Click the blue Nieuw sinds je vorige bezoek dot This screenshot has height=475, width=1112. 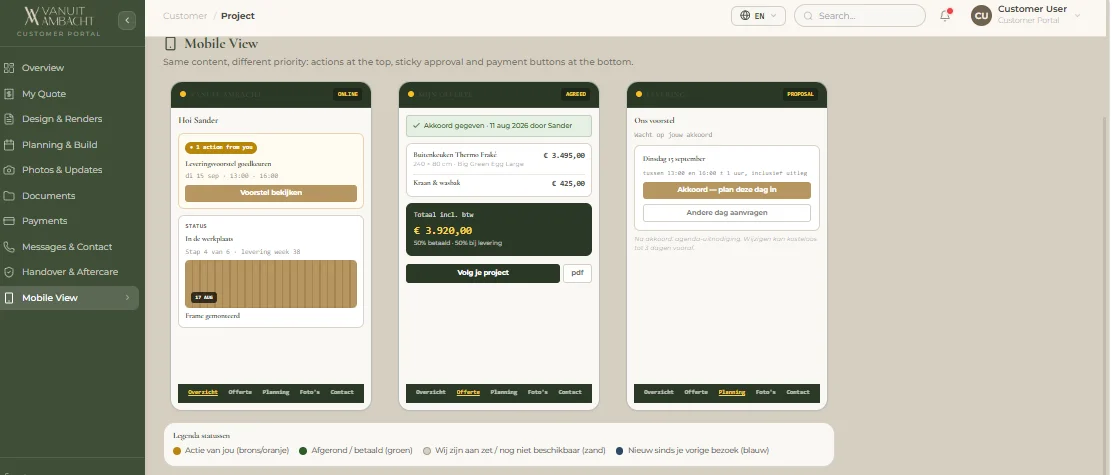619,451
